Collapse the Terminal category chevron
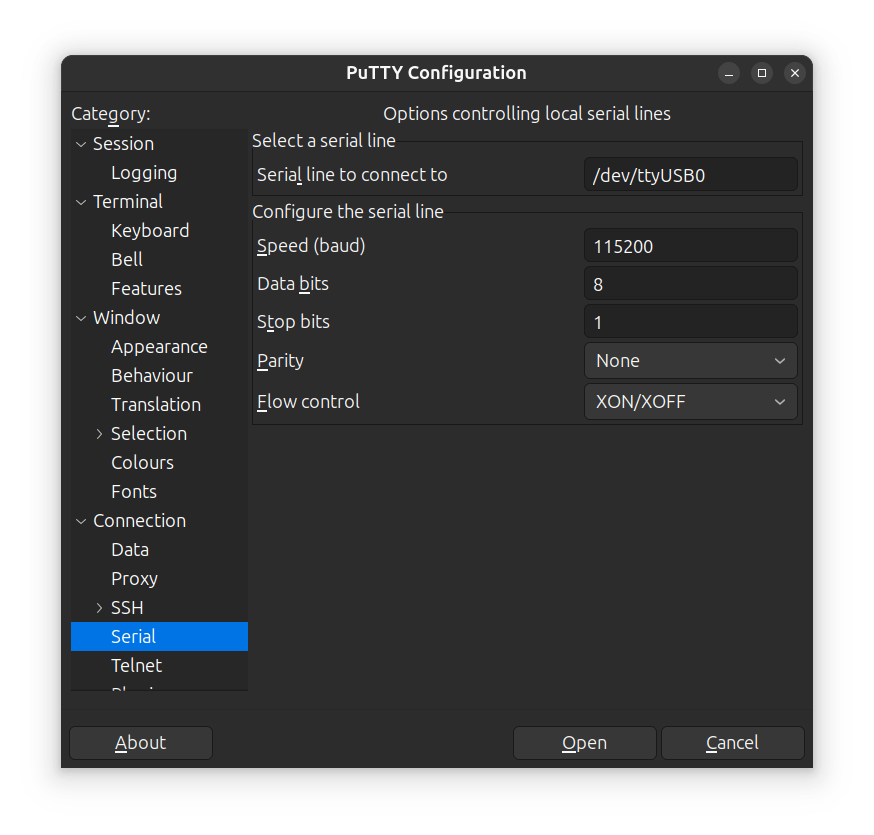The height and width of the screenshot is (835, 874). click(x=81, y=202)
